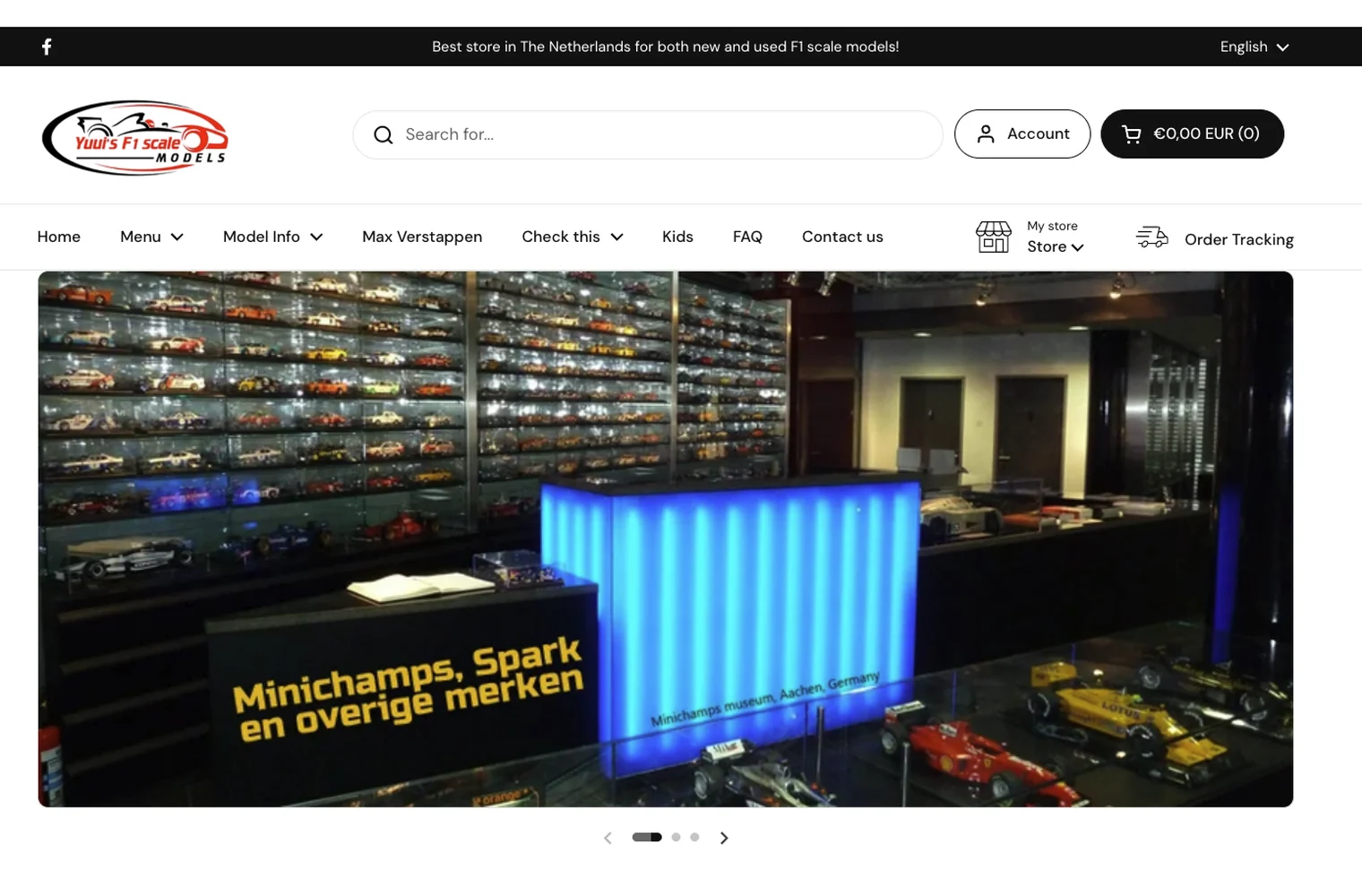
Task: Open the Order Tracking link
Action: point(1239,239)
